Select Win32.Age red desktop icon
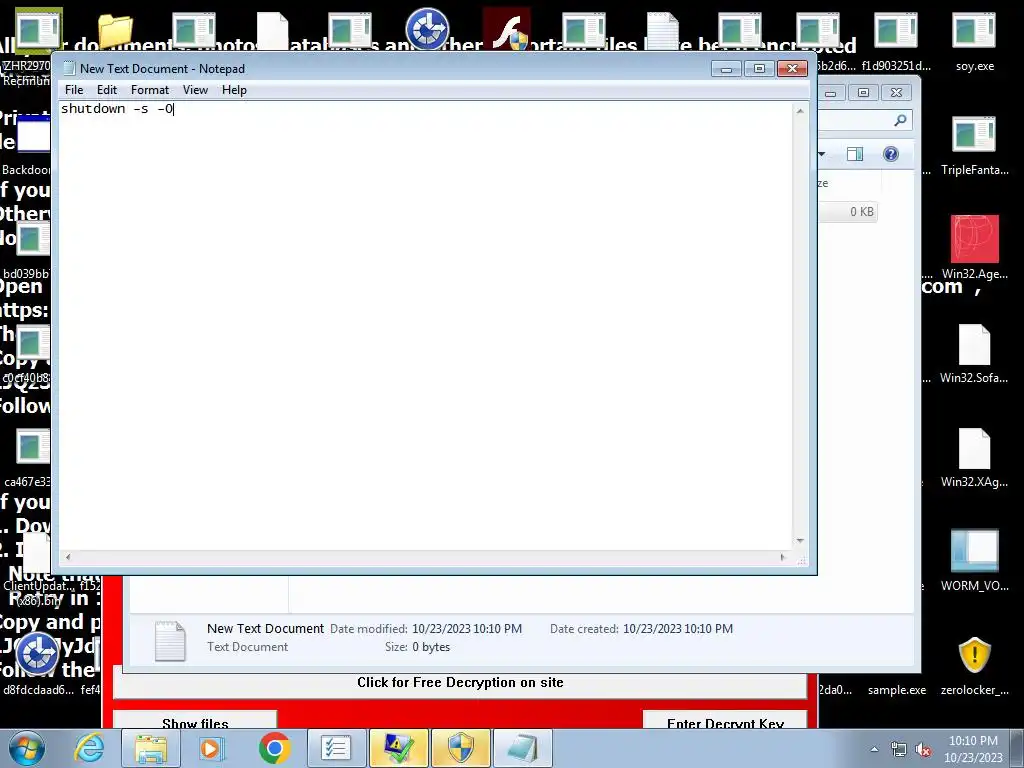 pyautogui.click(x=974, y=248)
